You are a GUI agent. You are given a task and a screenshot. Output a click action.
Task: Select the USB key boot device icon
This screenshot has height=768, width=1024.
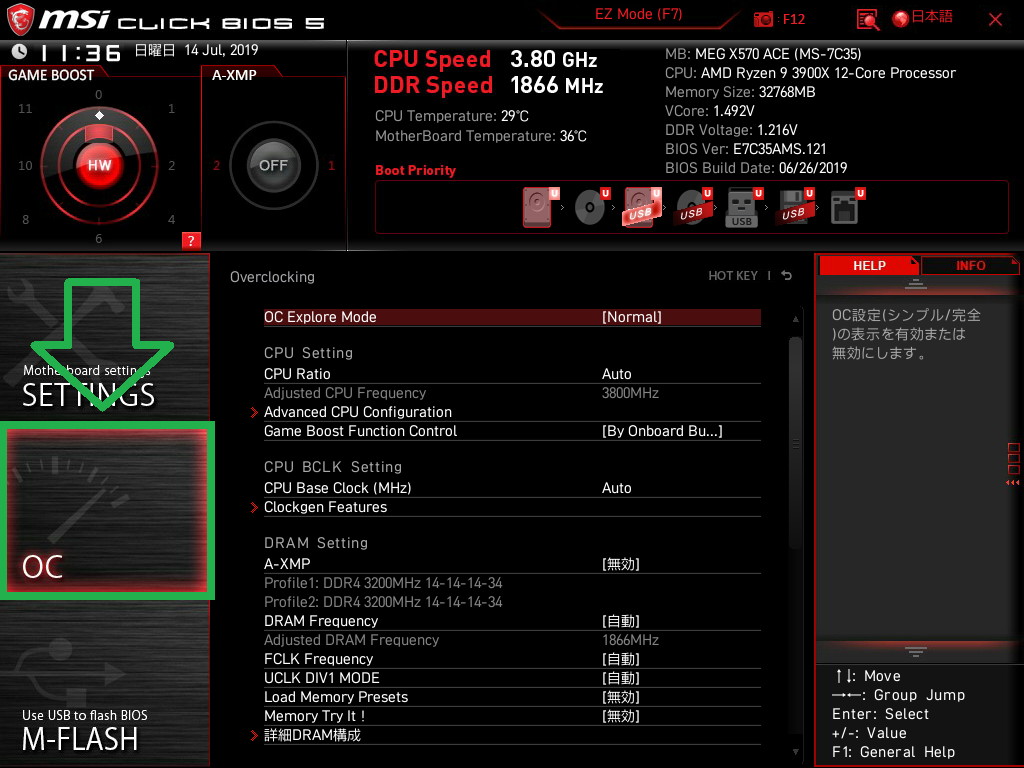744,207
